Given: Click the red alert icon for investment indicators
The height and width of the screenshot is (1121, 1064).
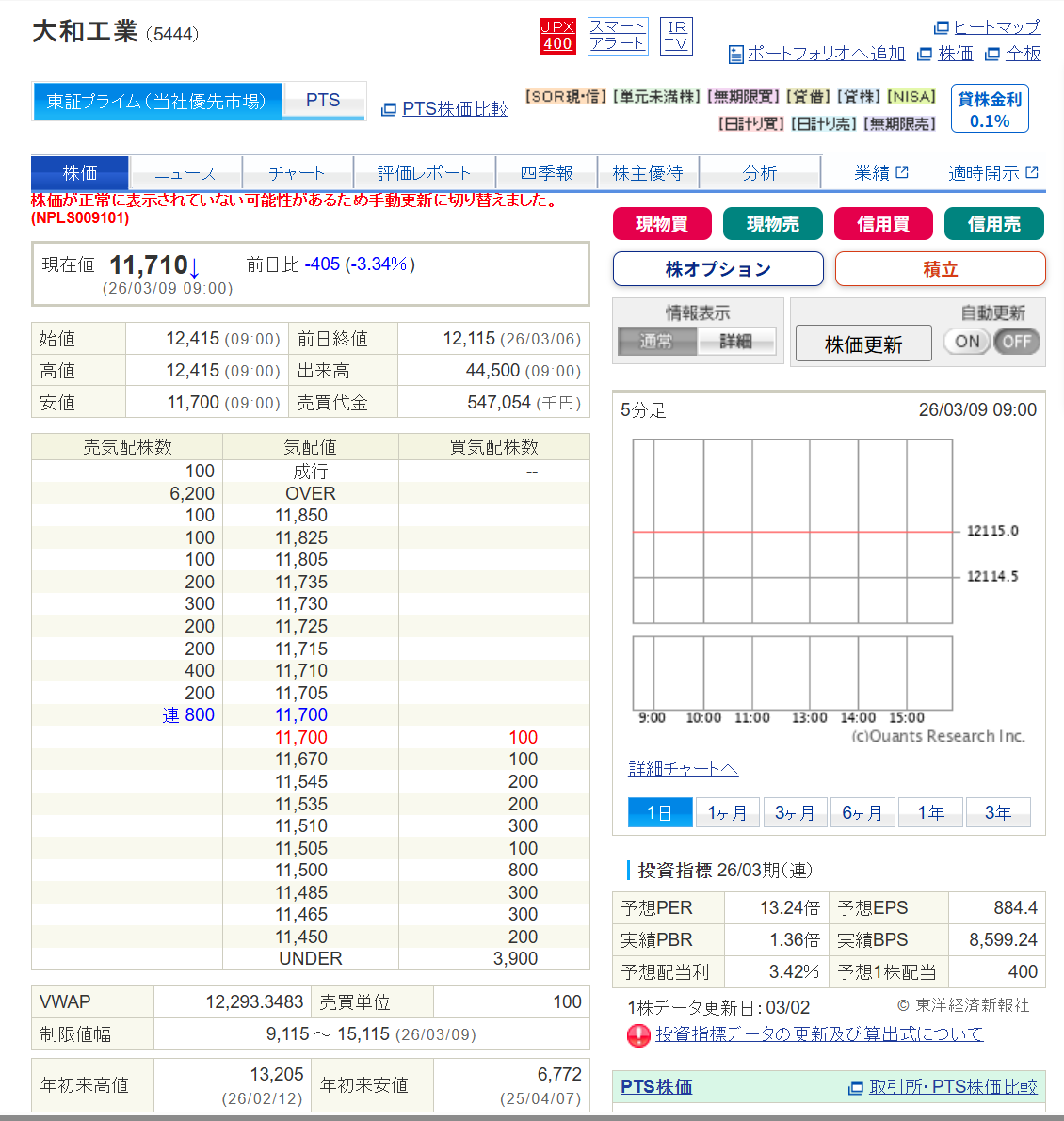Looking at the screenshot, I should tap(638, 1035).
